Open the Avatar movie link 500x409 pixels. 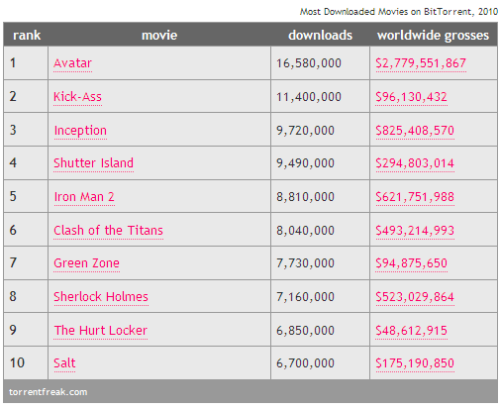point(73,63)
